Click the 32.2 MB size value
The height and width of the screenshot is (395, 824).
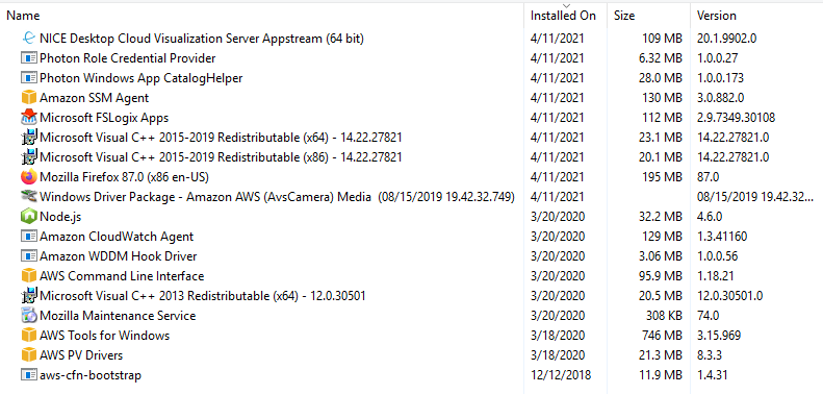tap(661, 217)
